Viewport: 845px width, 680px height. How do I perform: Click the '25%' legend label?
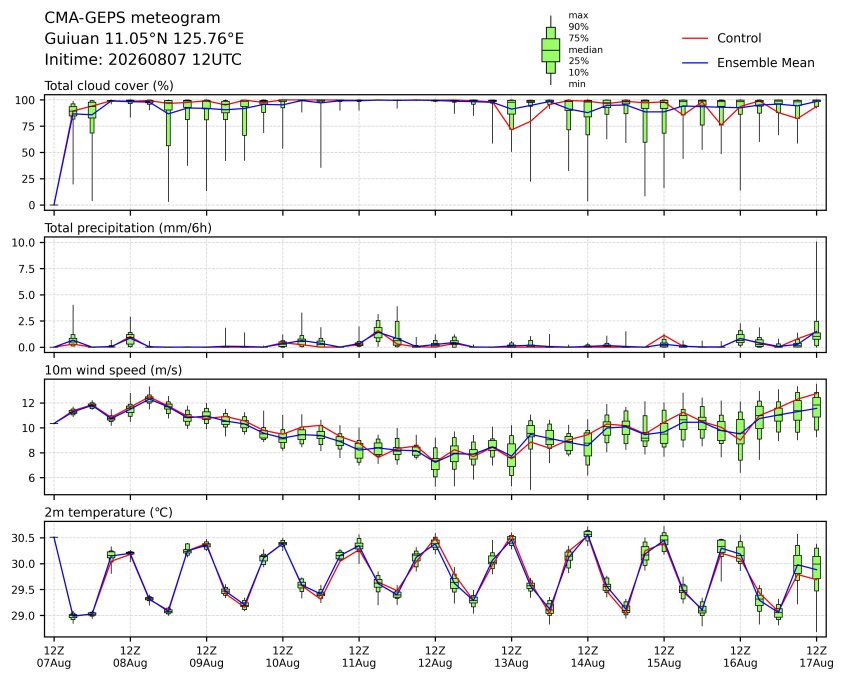click(x=578, y=61)
